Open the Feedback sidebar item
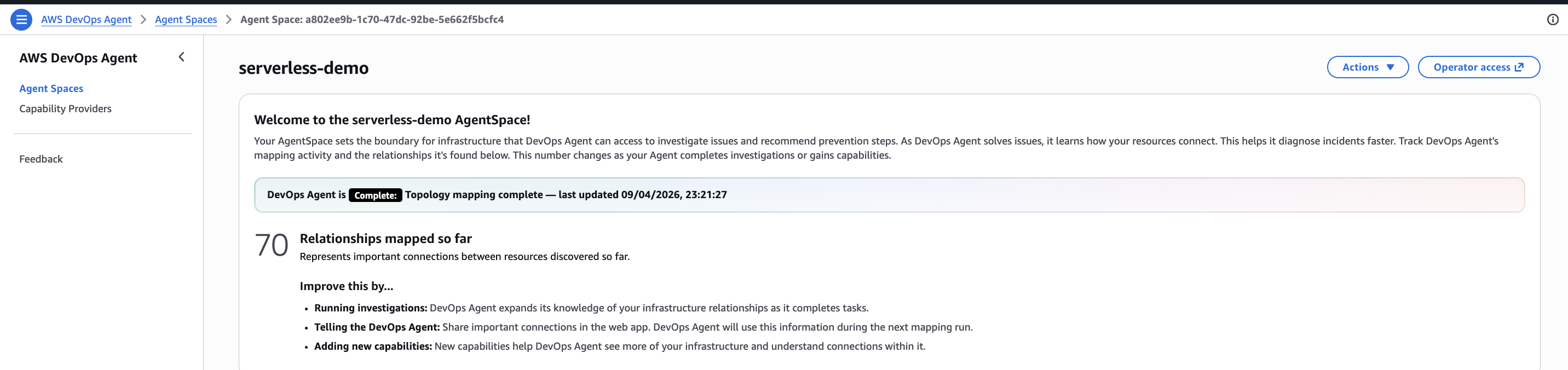 pos(41,159)
